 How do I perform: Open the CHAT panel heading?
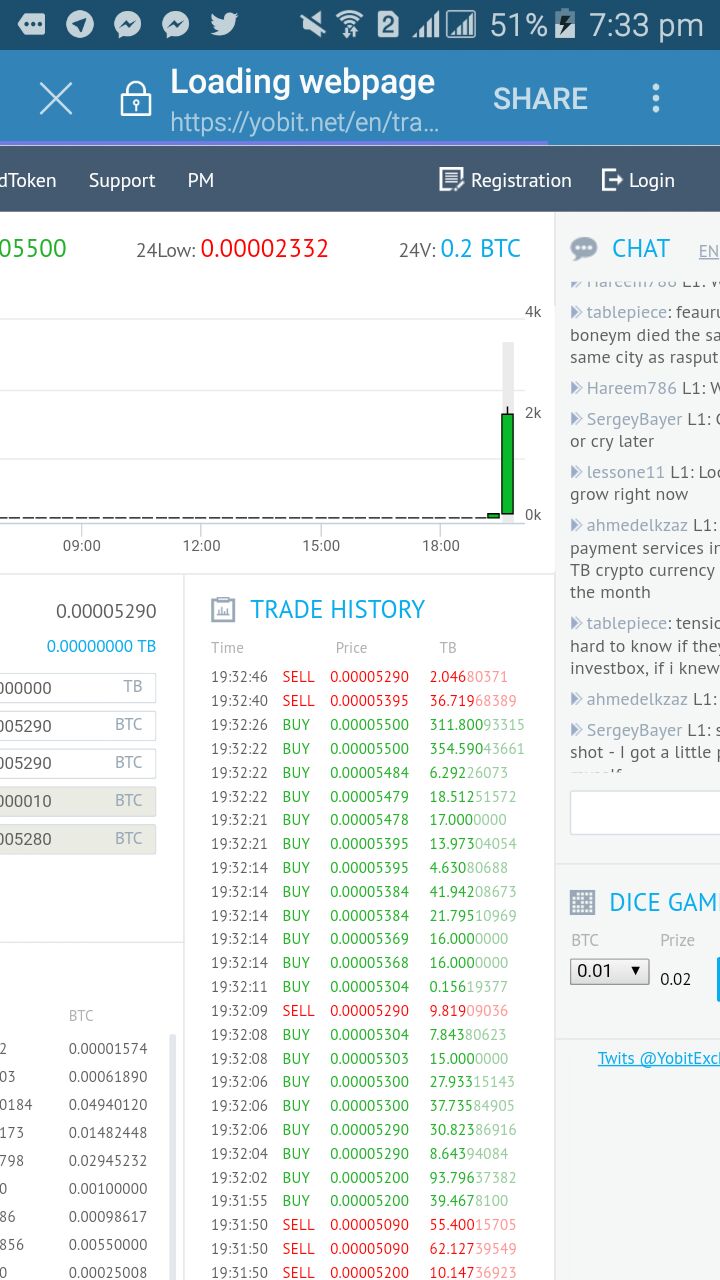point(641,249)
